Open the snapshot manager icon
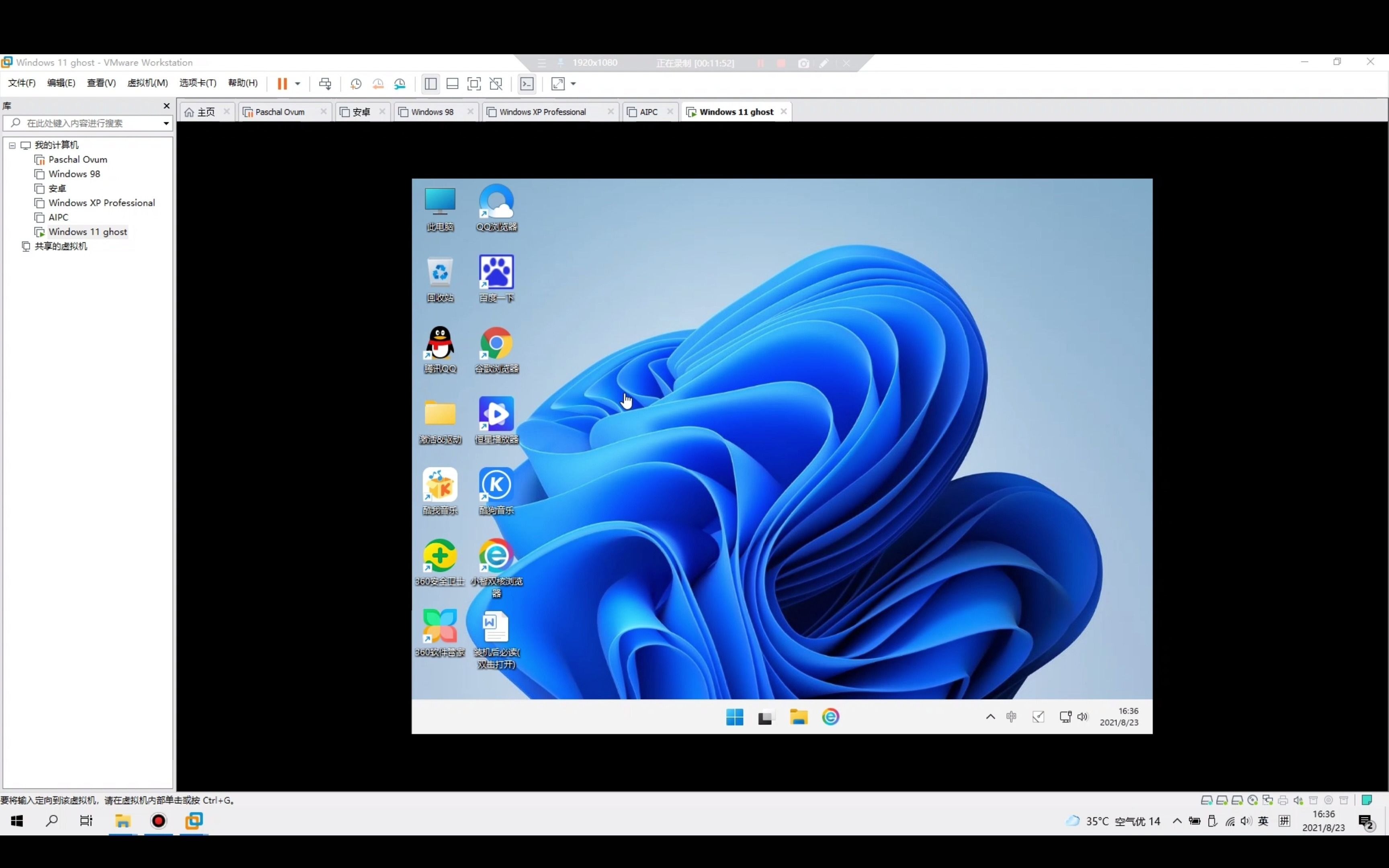Viewport: 1389px width, 868px height. click(x=400, y=84)
